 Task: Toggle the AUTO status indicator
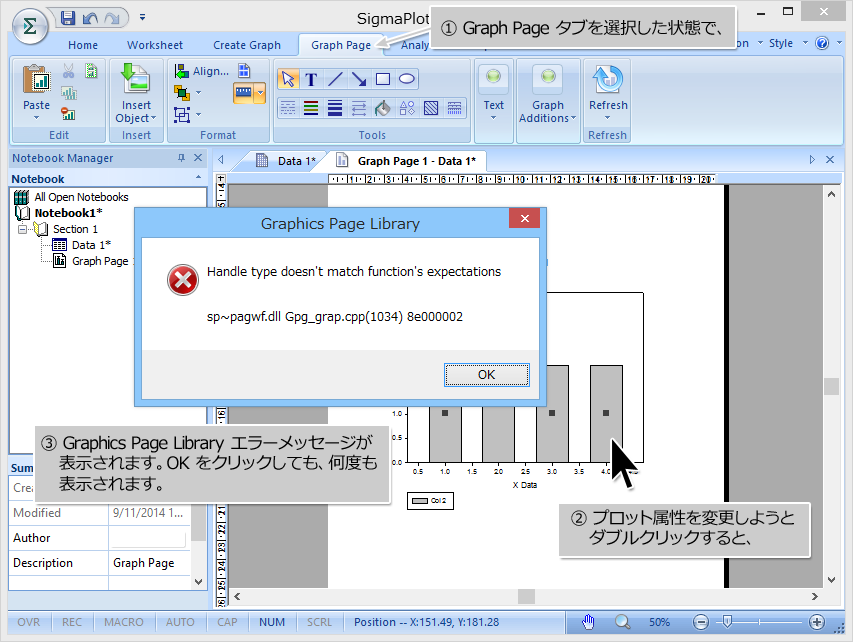coord(180,622)
